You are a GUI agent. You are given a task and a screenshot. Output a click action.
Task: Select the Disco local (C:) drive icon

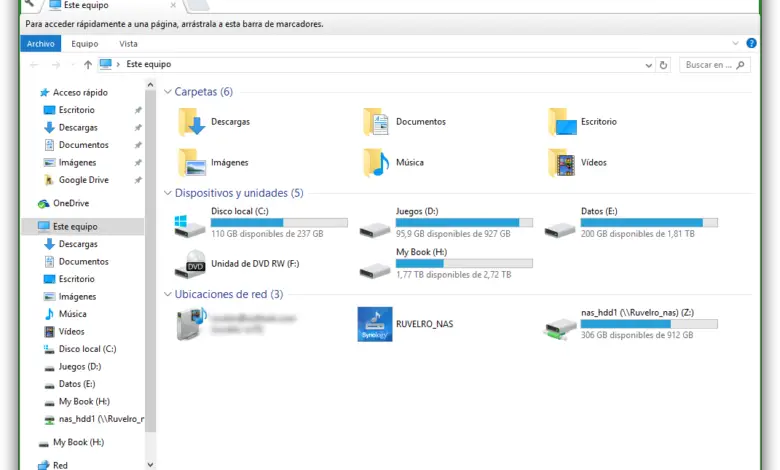(190, 226)
